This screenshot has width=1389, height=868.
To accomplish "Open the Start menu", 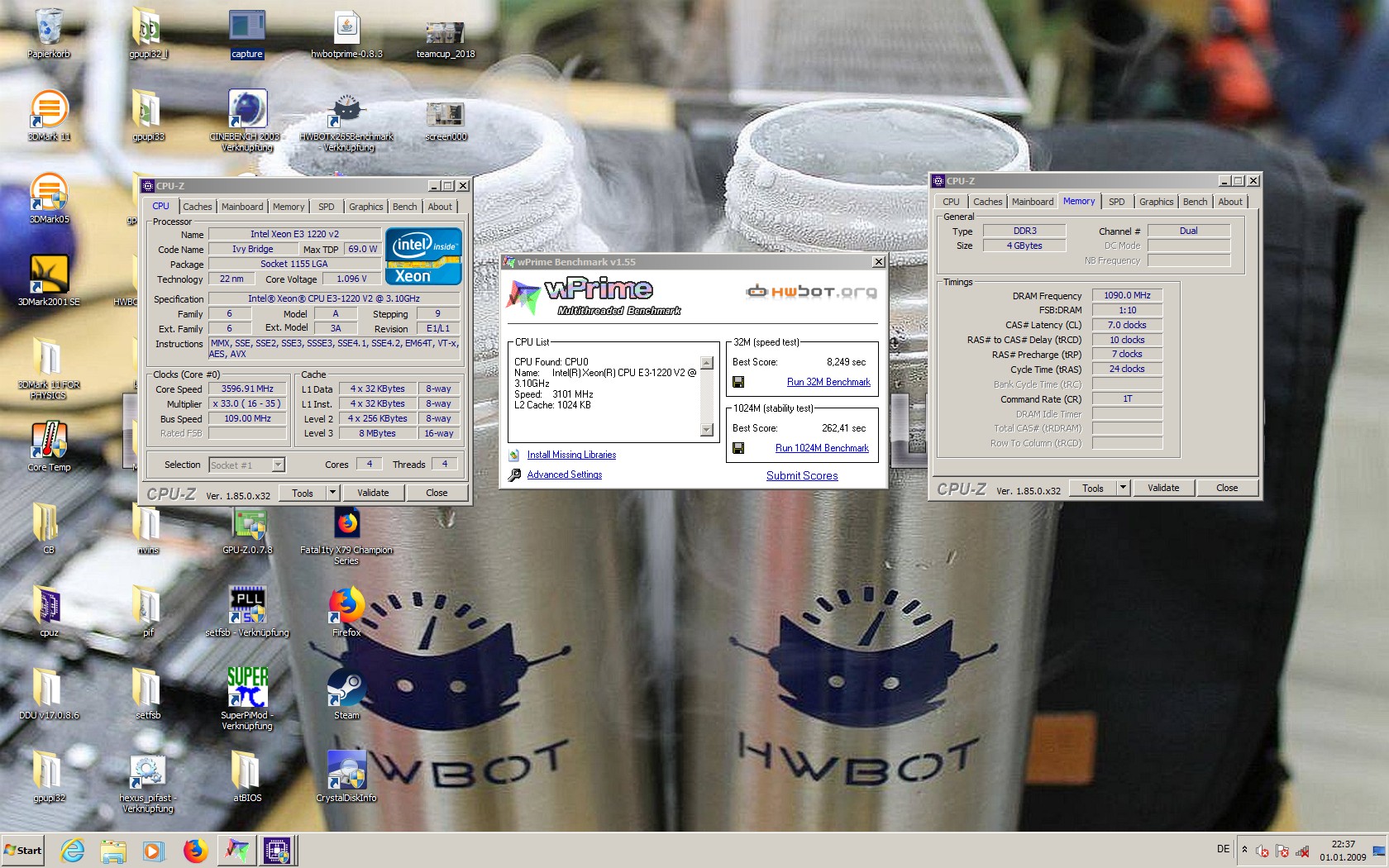I will pos(22,850).
